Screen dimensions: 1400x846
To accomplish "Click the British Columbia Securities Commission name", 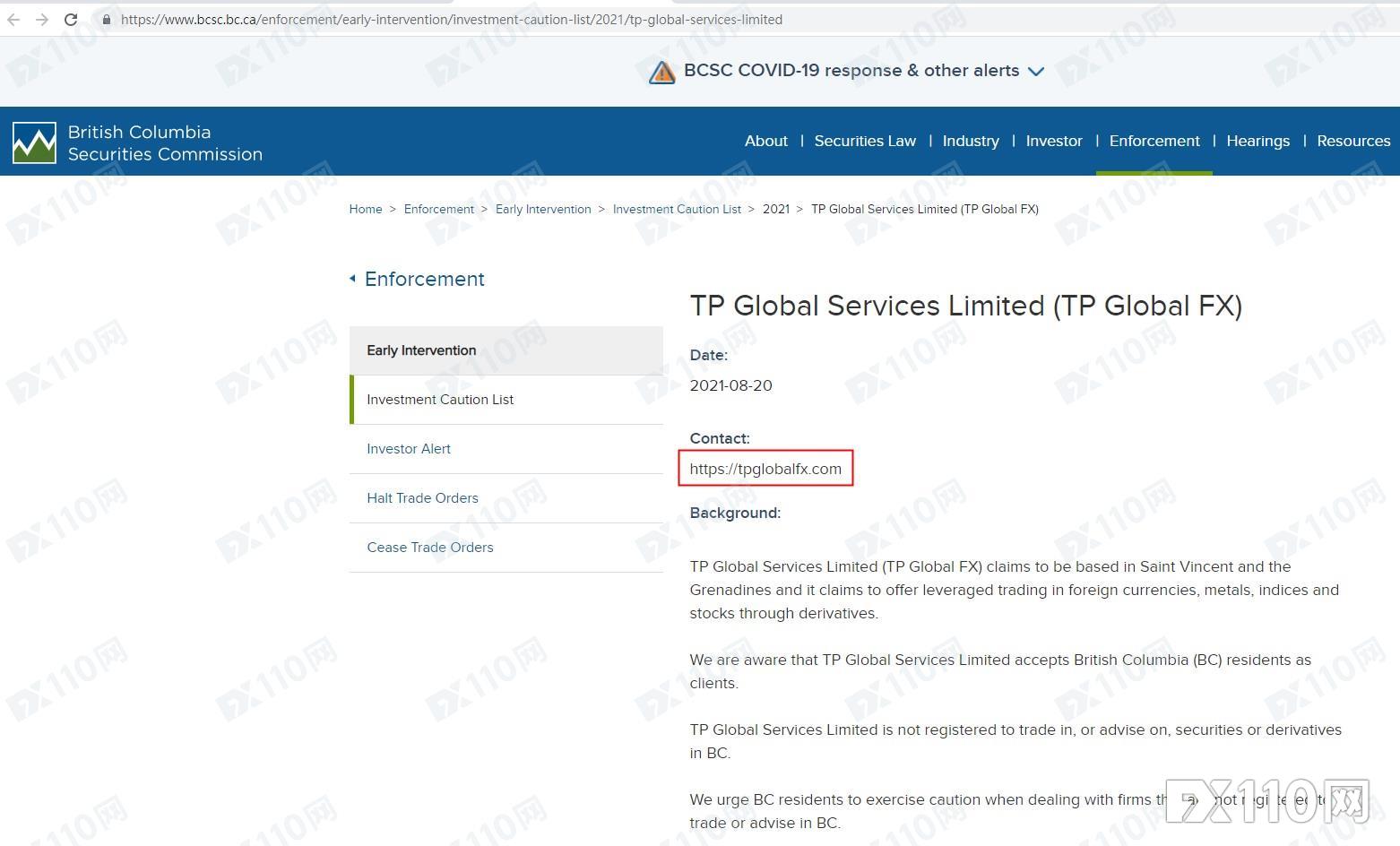I will [x=165, y=143].
